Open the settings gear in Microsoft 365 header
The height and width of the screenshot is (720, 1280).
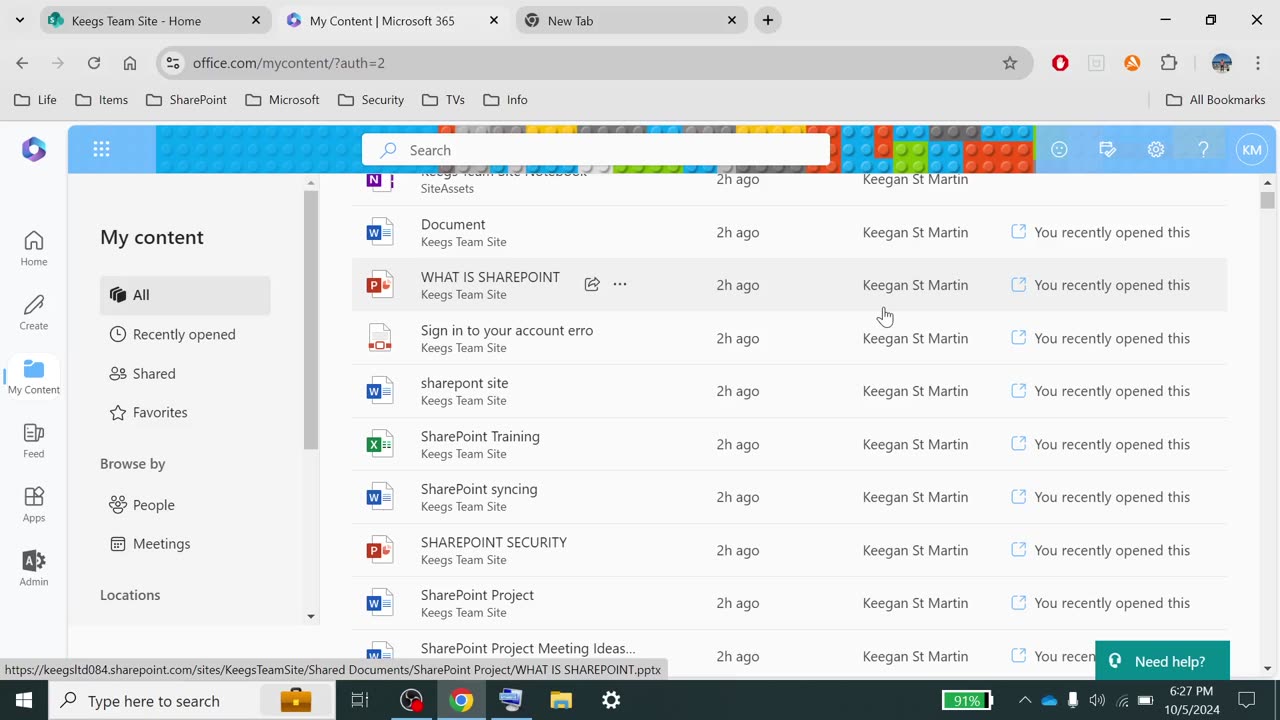click(1155, 150)
